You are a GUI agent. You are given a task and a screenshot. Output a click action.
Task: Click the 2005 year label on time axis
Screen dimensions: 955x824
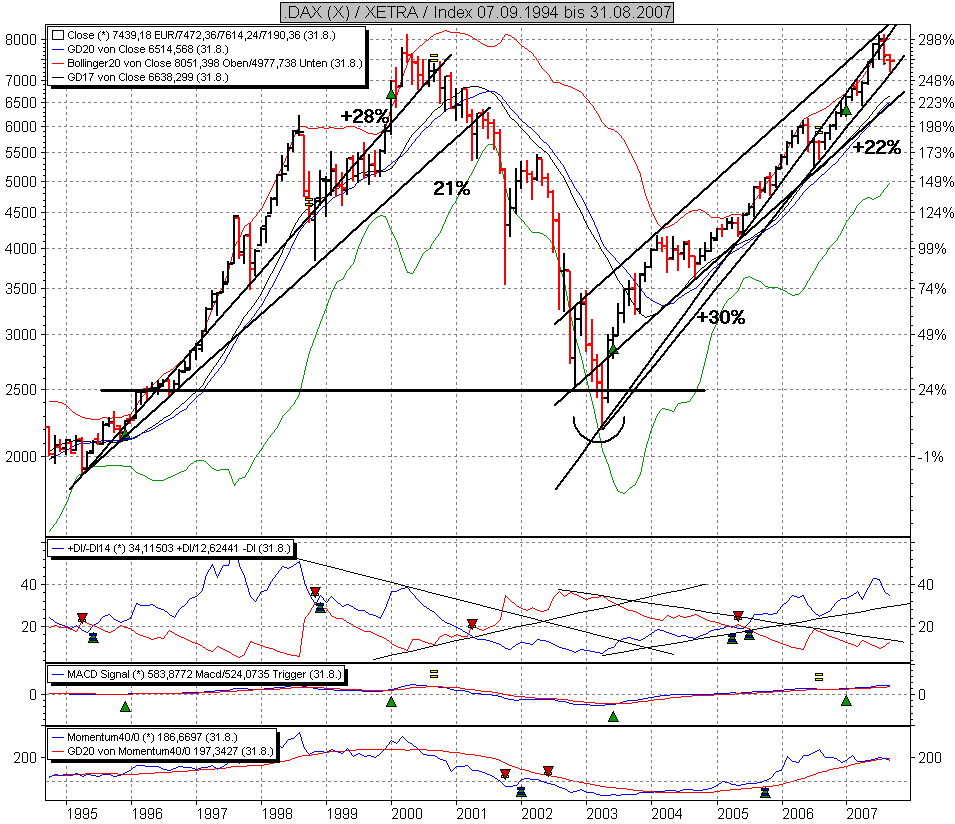733,814
